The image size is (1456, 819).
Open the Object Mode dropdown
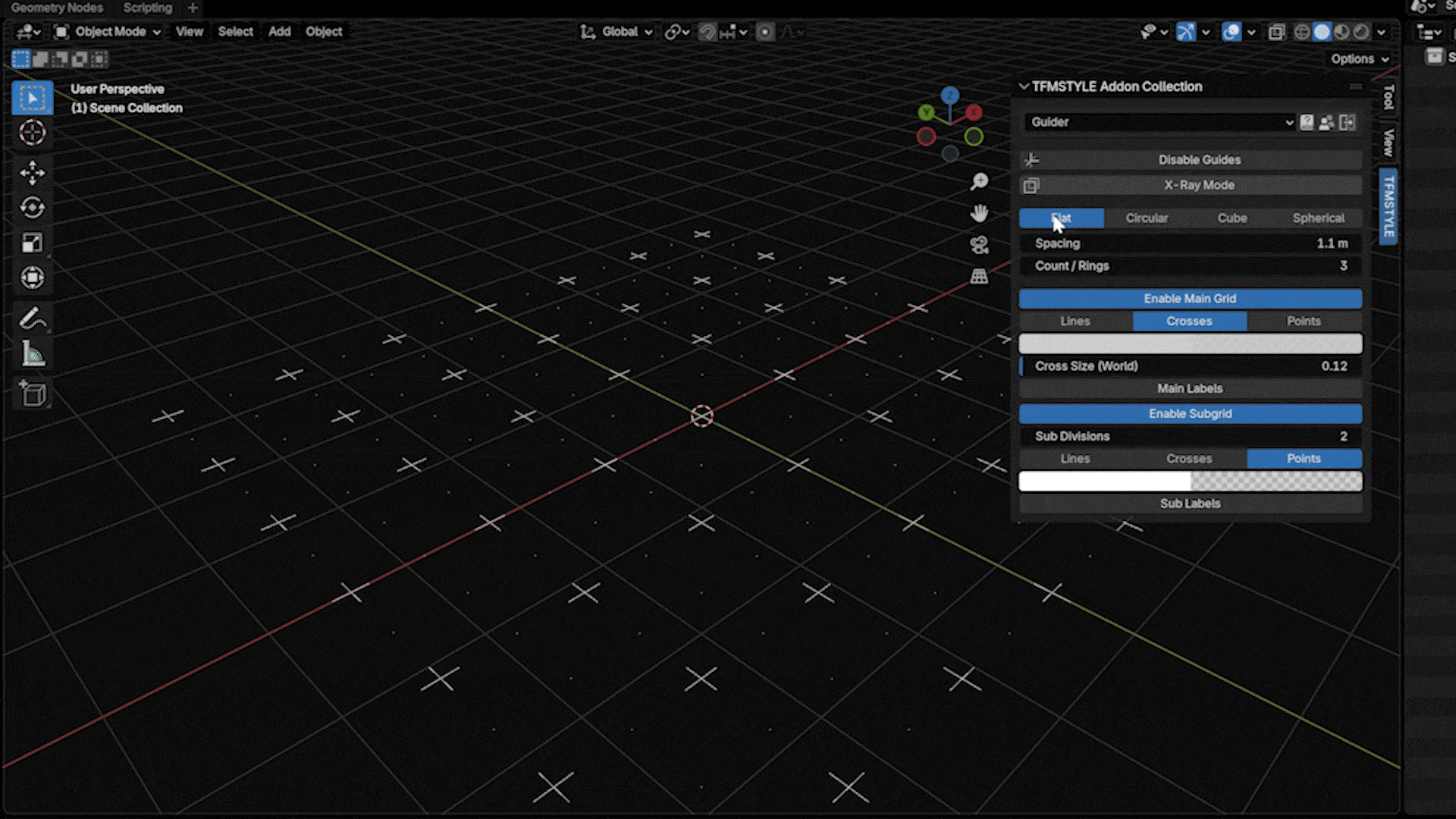click(x=109, y=32)
